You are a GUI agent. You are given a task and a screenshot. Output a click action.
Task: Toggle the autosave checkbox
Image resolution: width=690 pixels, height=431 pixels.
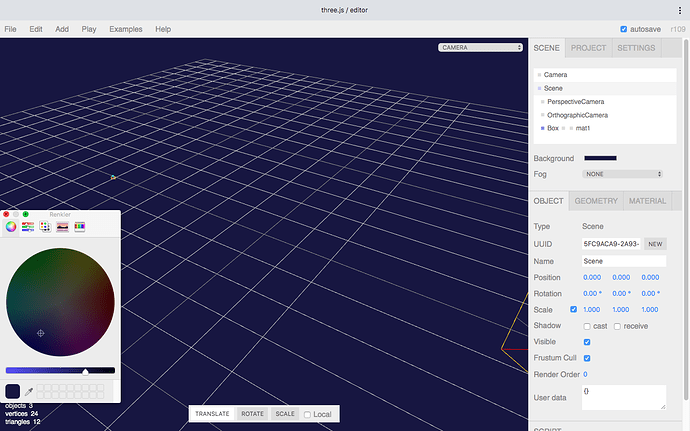click(624, 29)
